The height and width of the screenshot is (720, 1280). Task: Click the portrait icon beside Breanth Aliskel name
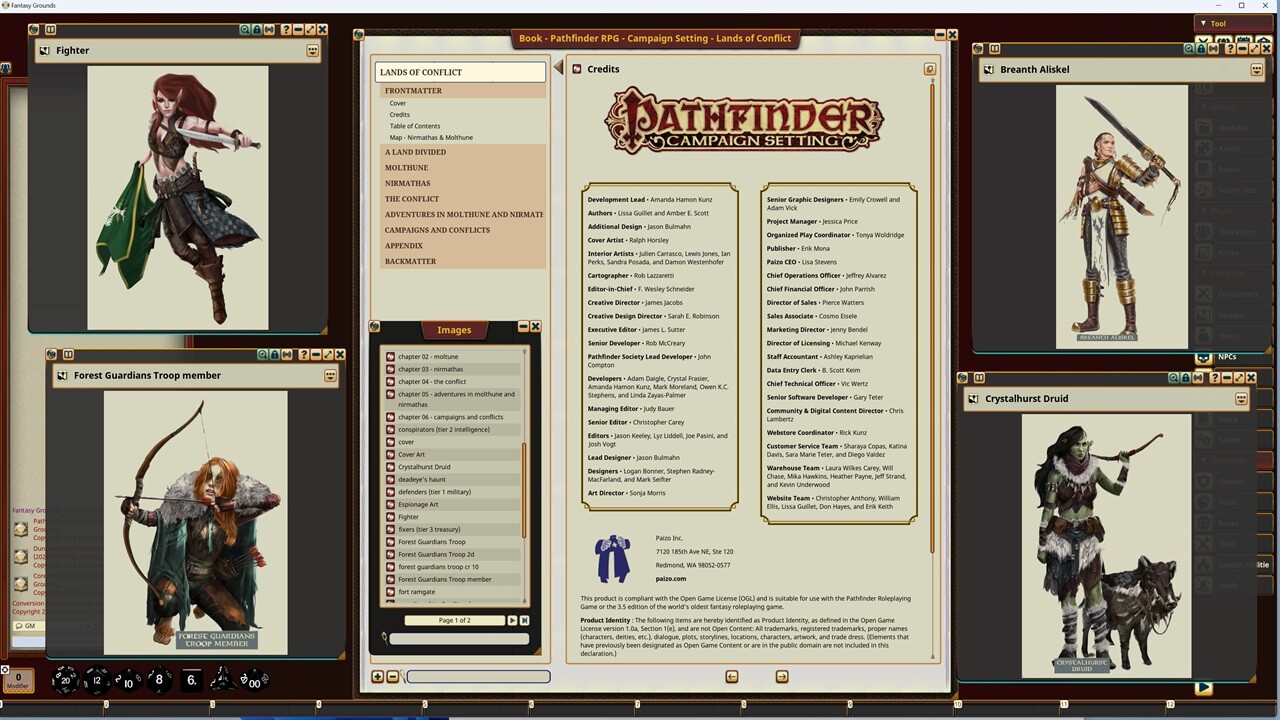coord(988,69)
